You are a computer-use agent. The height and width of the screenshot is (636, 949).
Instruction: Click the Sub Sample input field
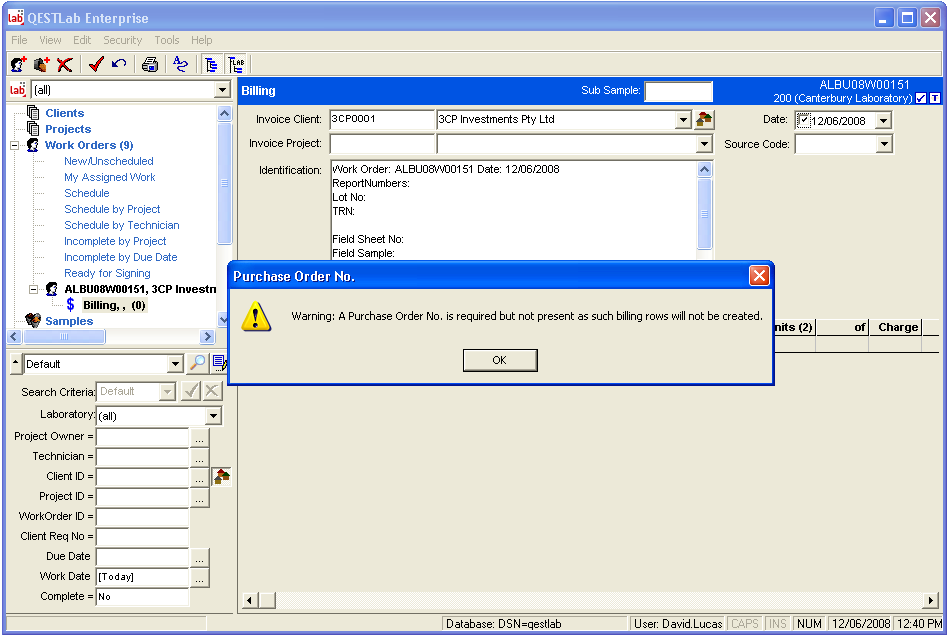pyautogui.click(x=678, y=92)
